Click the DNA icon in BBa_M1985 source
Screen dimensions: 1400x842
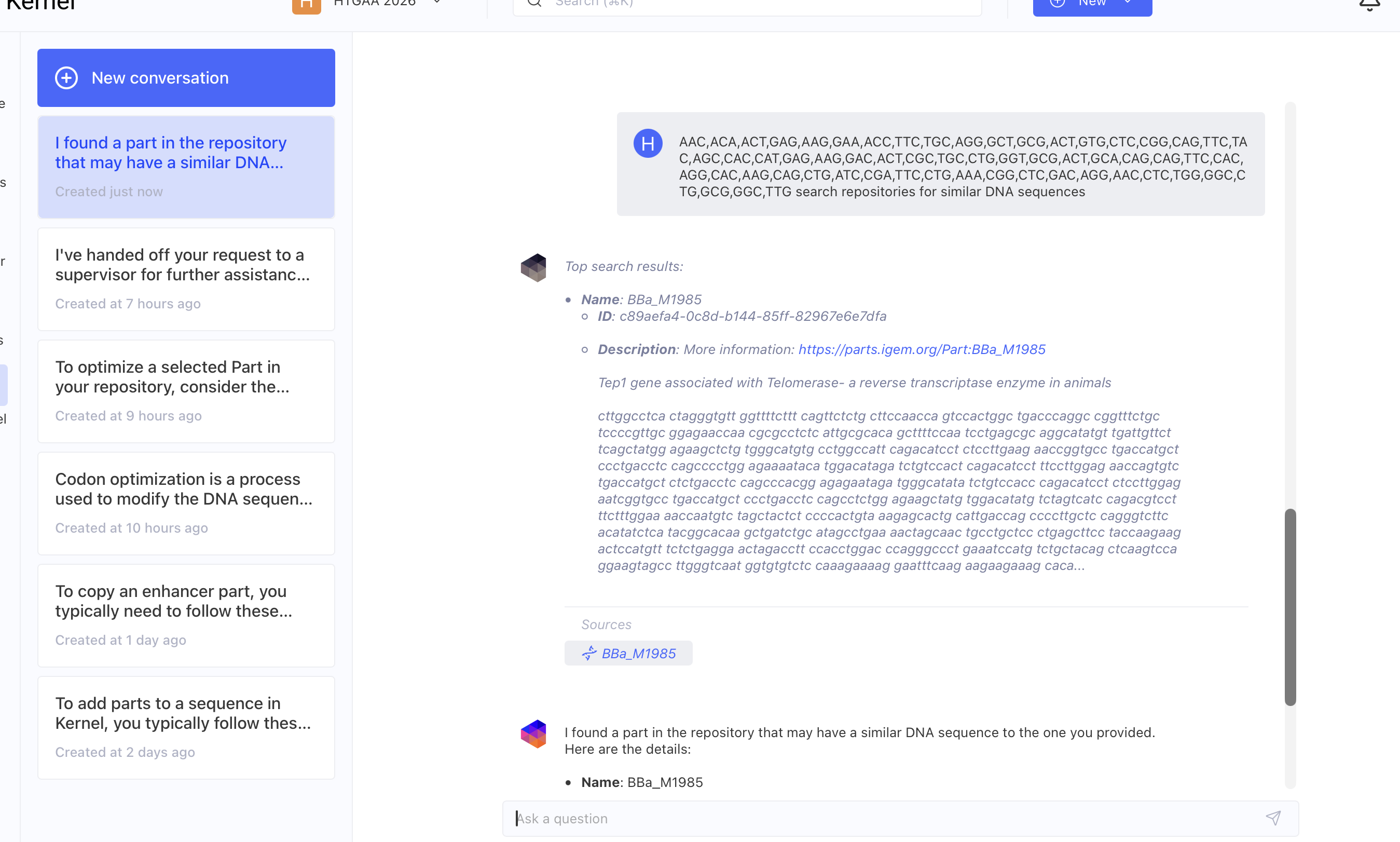tap(589, 653)
